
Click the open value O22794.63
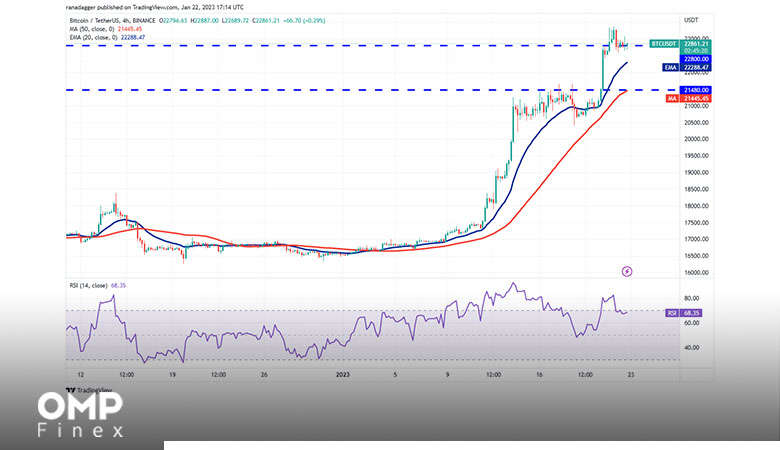[x=173, y=20]
